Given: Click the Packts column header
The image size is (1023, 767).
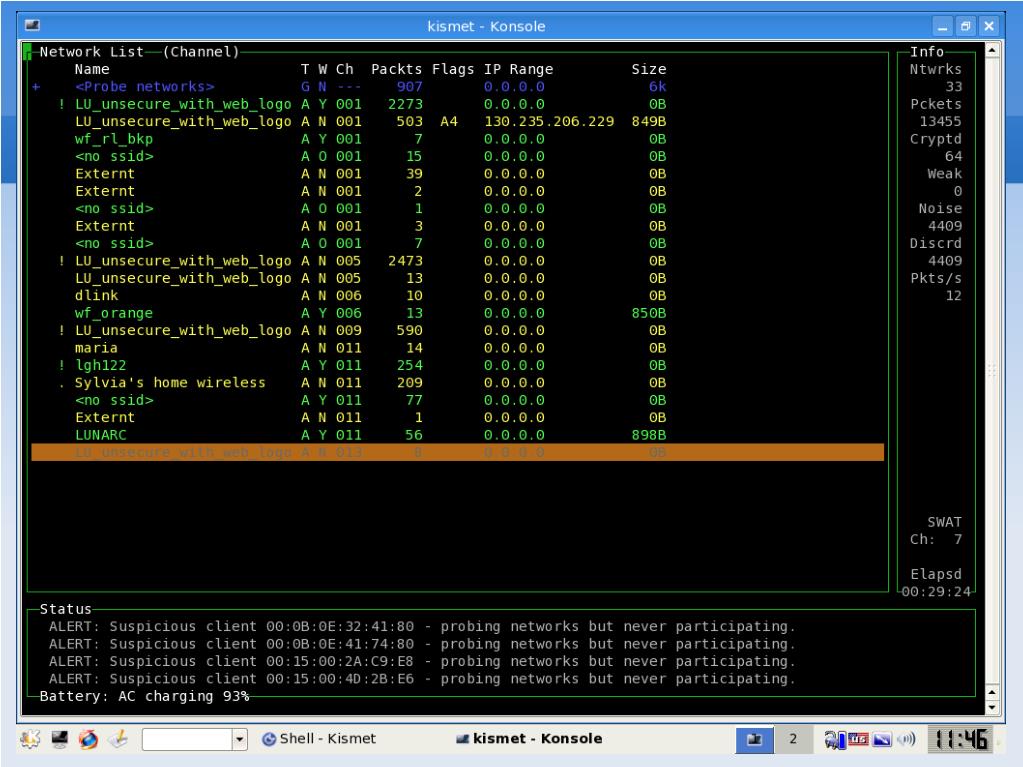Looking at the screenshot, I should (x=396, y=69).
